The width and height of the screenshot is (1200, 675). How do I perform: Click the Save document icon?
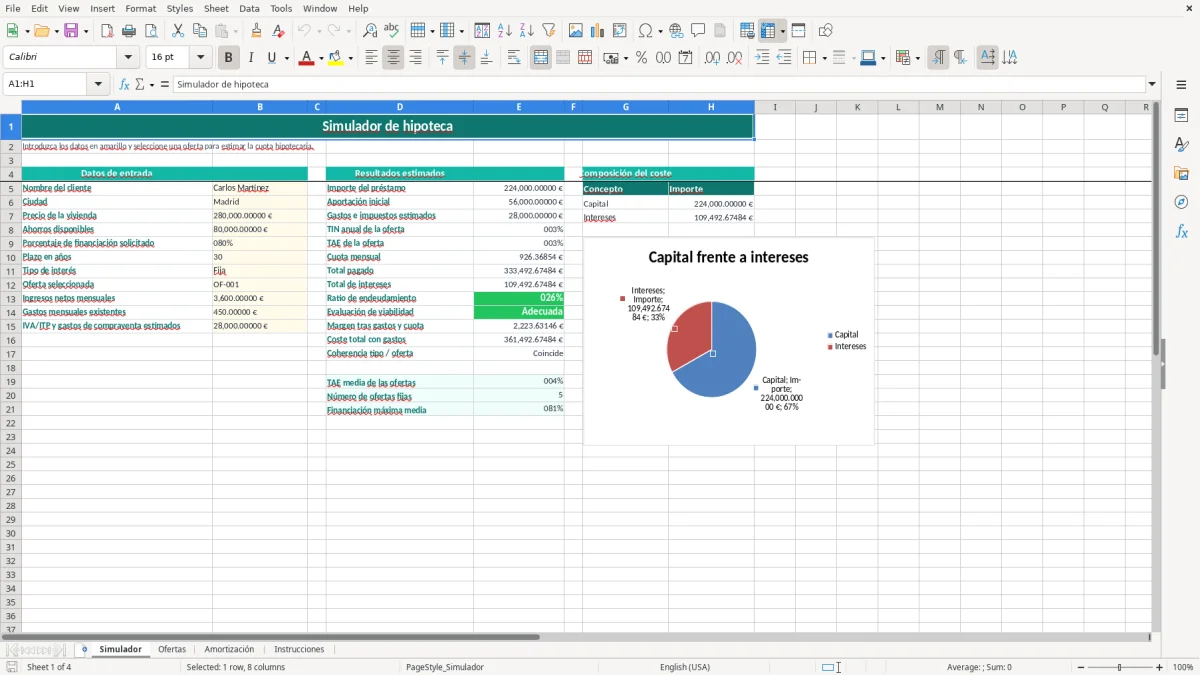[71, 31]
